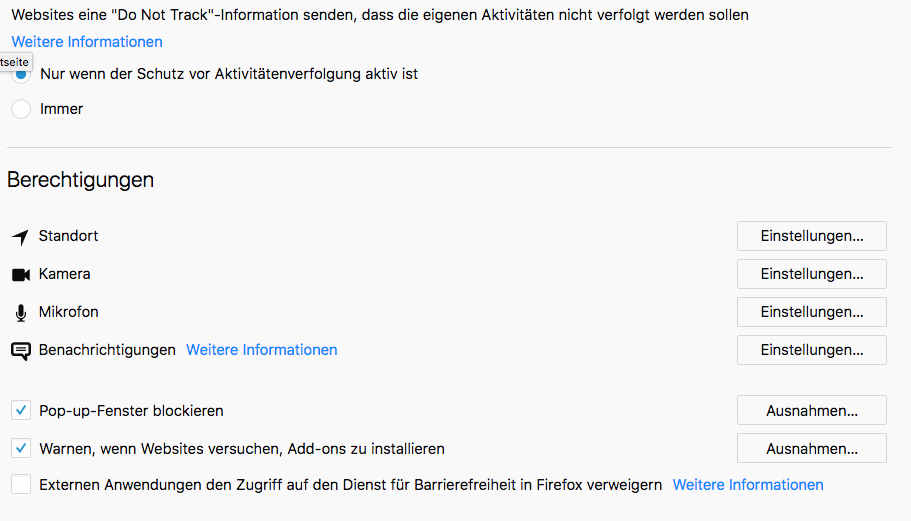911x521 pixels.
Task: Enable the Barrierefreiheit access denial checkbox
Action: (21, 485)
